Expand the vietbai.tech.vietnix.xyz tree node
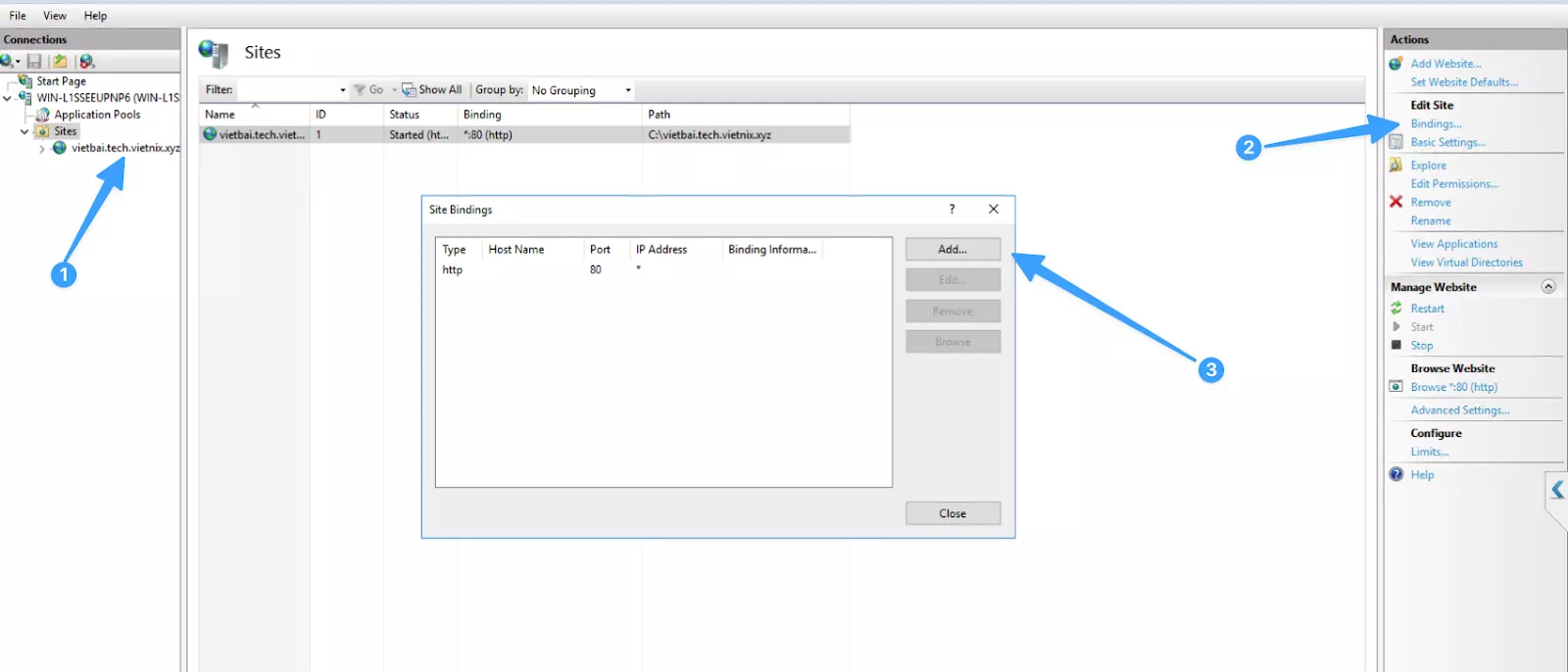The image size is (1568, 672). (41, 149)
